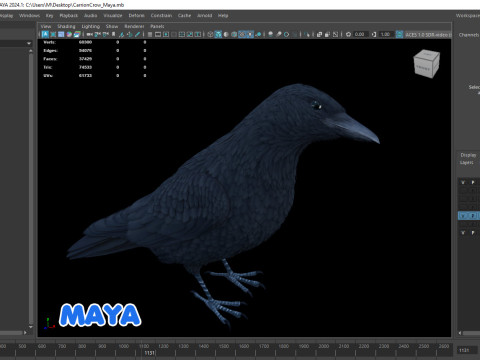Click the Smooth Shade All icon
The image size is (480, 360).
point(218,34)
